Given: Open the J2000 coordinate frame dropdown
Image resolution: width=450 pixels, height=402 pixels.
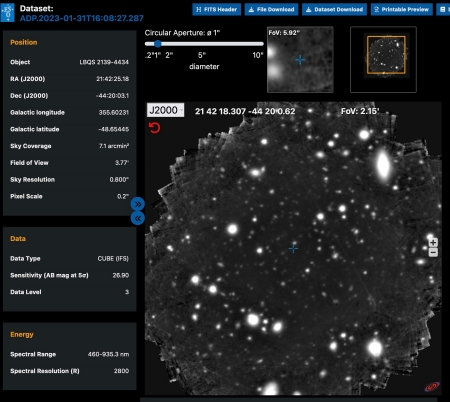Looking at the screenshot, I should pyautogui.click(x=165, y=110).
